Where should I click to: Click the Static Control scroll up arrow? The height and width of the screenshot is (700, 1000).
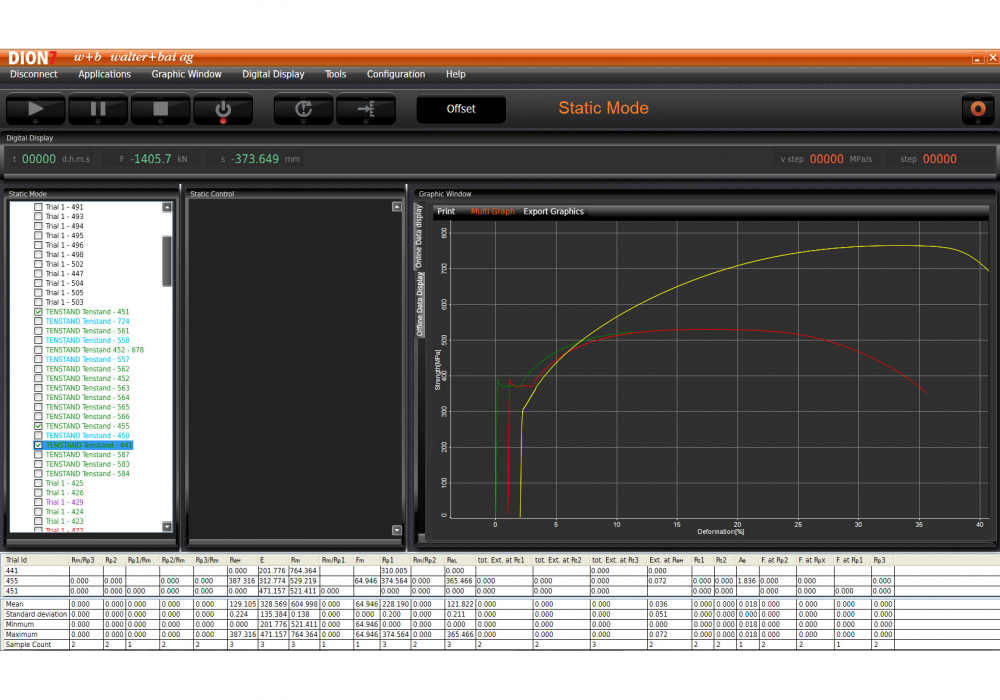(397, 207)
